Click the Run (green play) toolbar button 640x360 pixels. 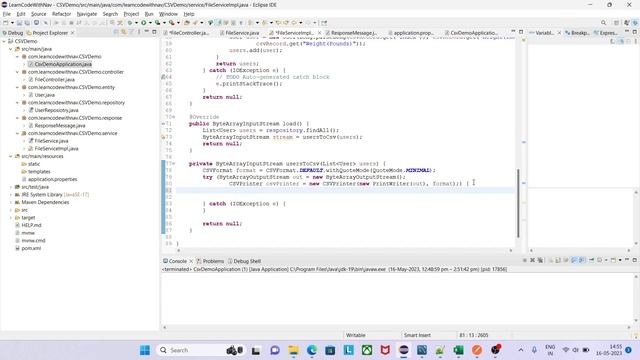click(x=144, y=23)
